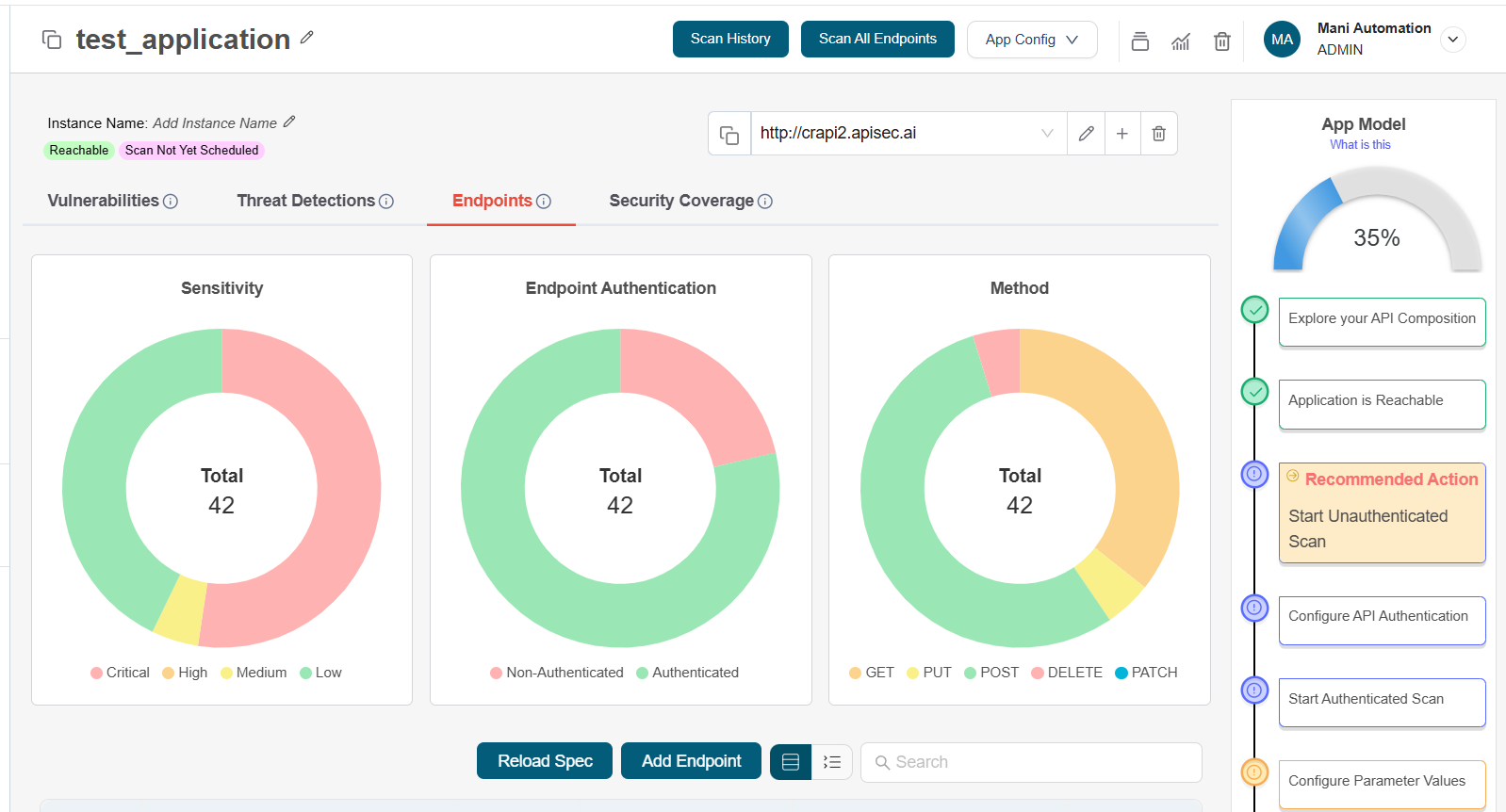Image resolution: width=1506 pixels, height=812 pixels.
Task: Delete the instance URL with trash icon
Action: tap(1159, 134)
